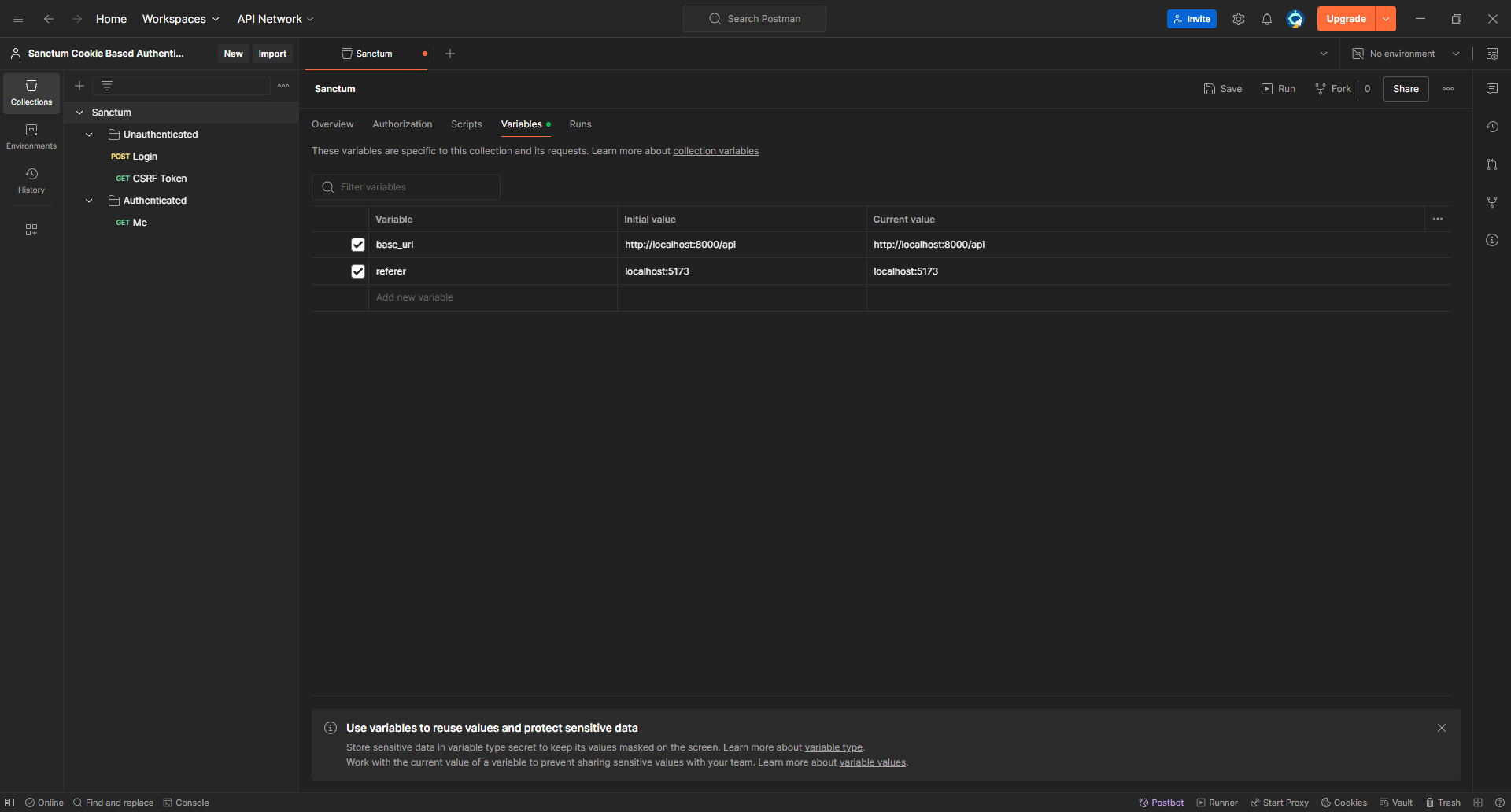Open the comments icon in right sidebar

click(1491, 89)
